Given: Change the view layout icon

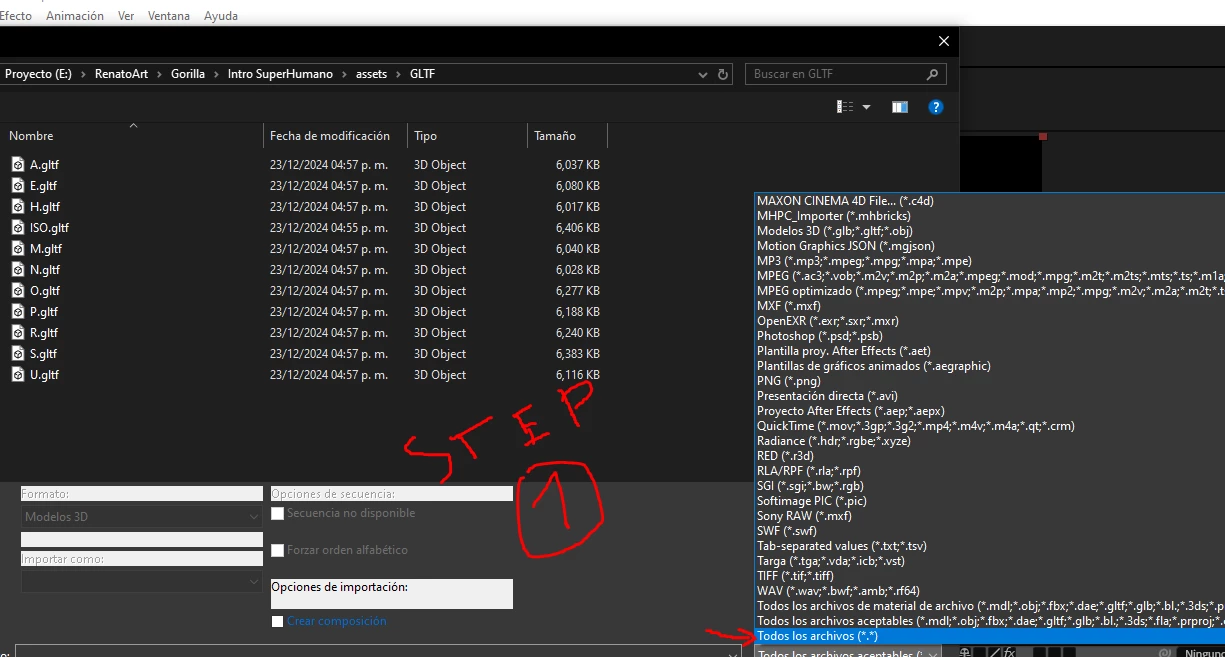Looking at the screenshot, I should (x=845, y=107).
